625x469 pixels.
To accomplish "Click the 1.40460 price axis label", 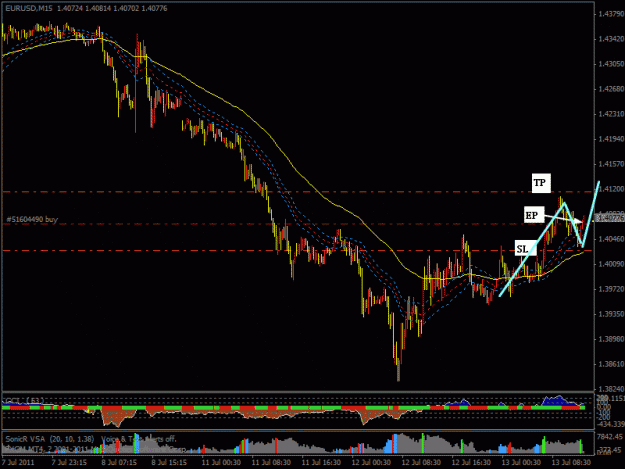I will (x=611, y=239).
